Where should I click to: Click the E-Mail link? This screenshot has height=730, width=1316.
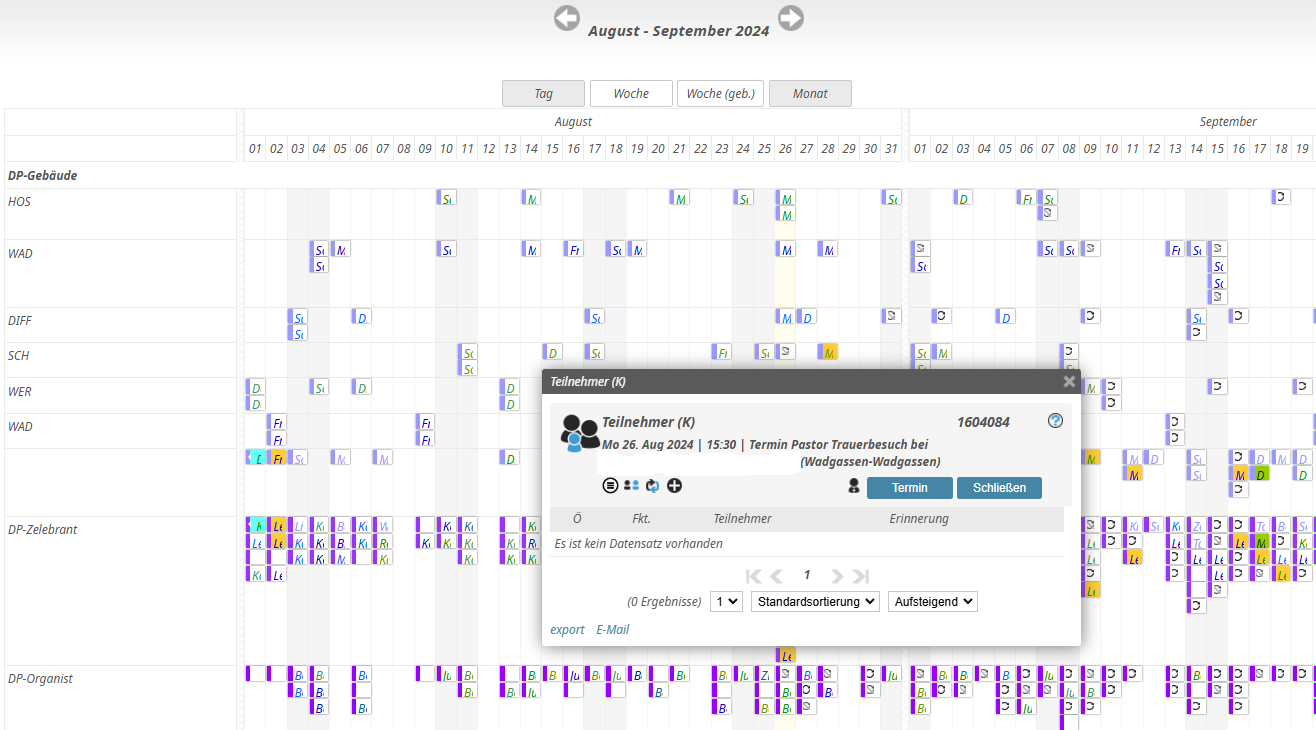612,630
